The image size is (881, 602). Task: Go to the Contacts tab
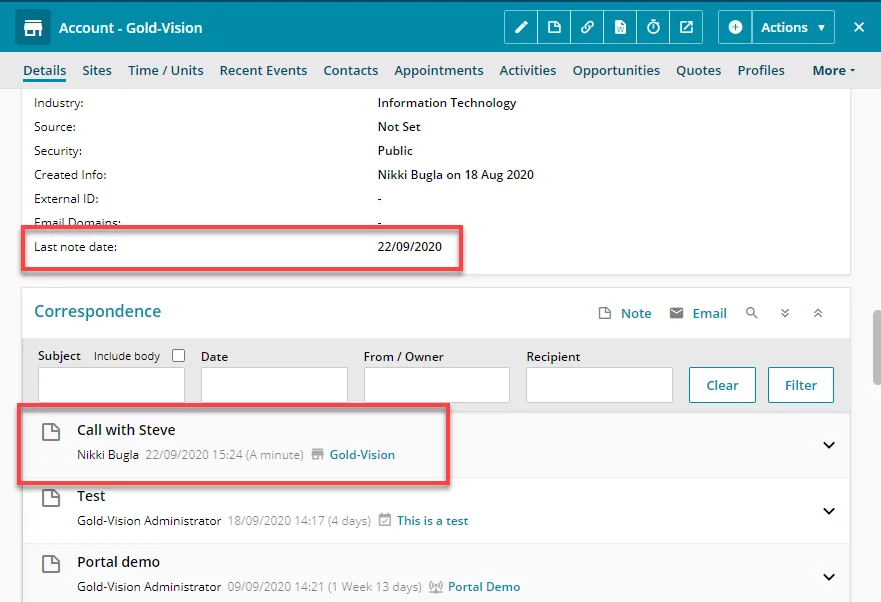pyautogui.click(x=351, y=70)
